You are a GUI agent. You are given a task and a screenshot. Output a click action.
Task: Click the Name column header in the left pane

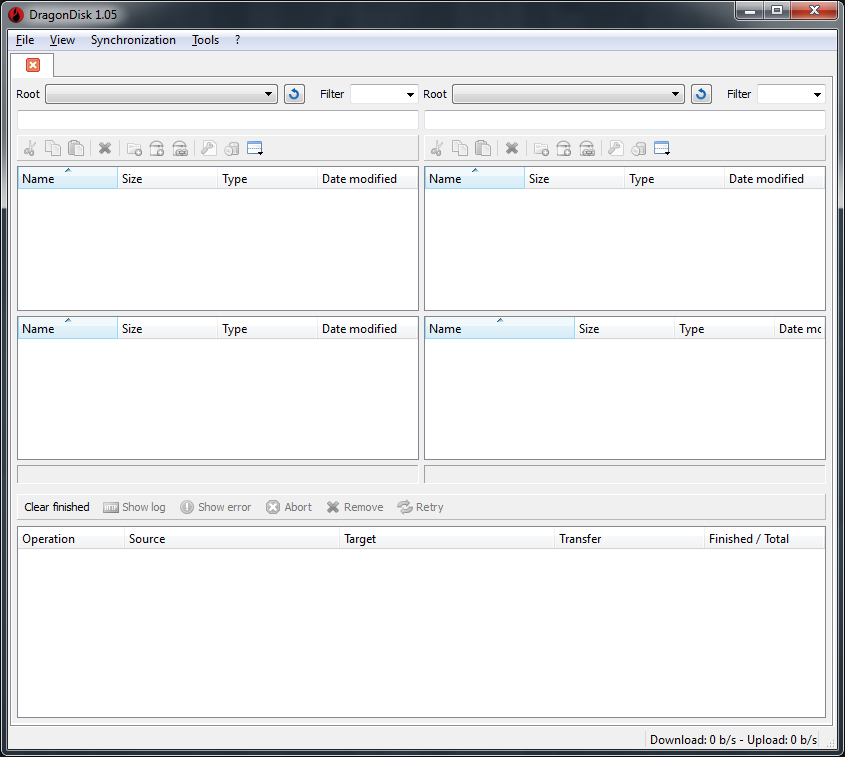(50, 178)
